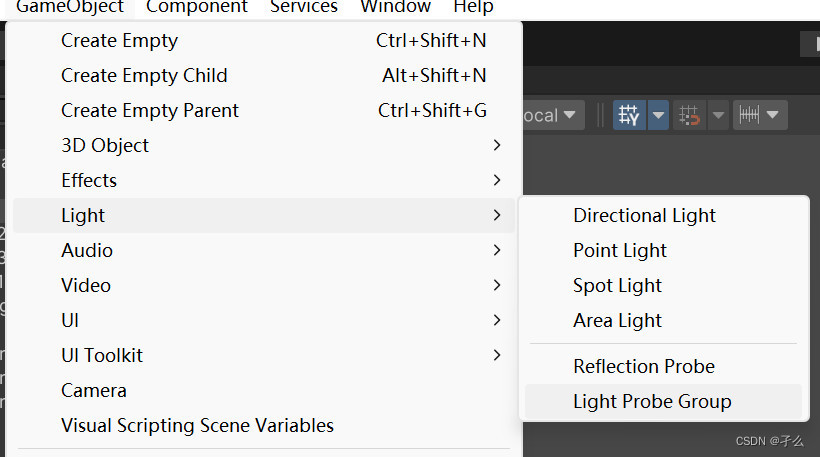Screen dimensions: 820x457
Task: Select Create Empty Child
Action: pyautogui.click(x=144, y=76)
